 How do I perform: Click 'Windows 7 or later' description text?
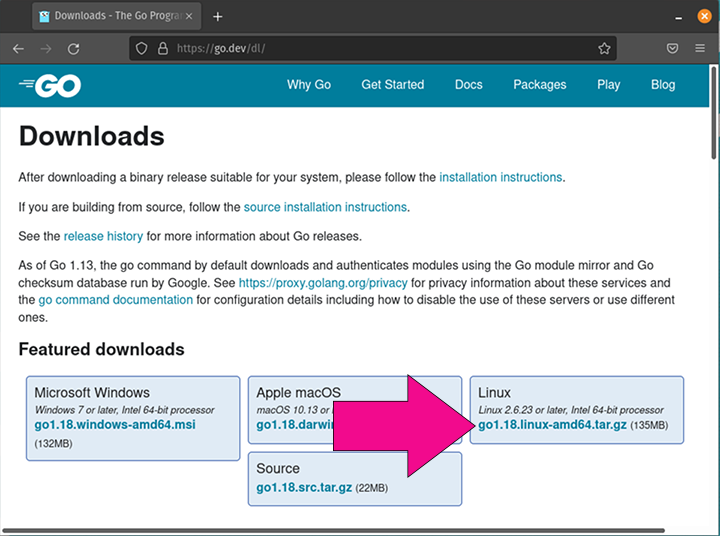tap(124, 410)
